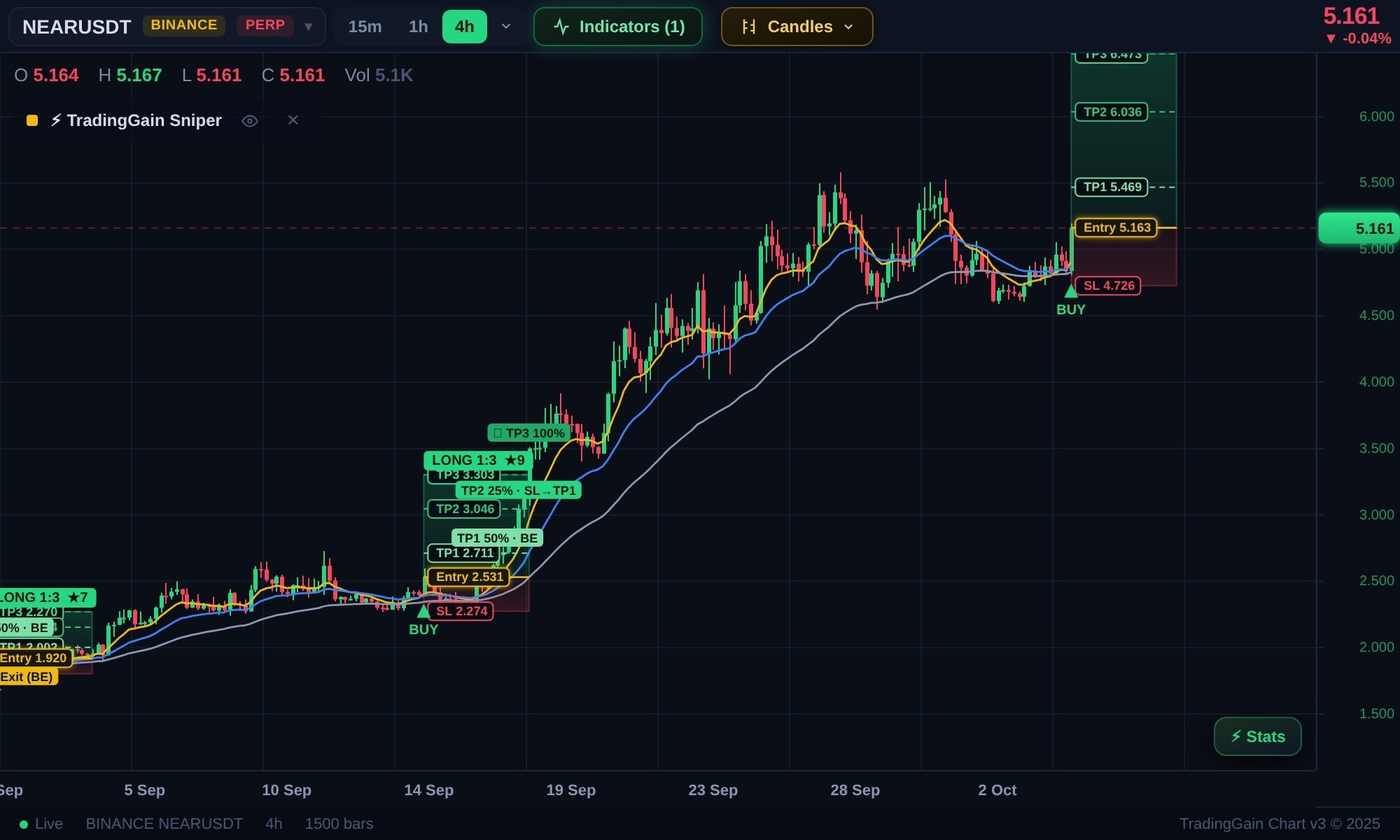1400x840 pixels.
Task: Toggle TradingGain Sniper visibility eye icon
Action: click(x=250, y=121)
